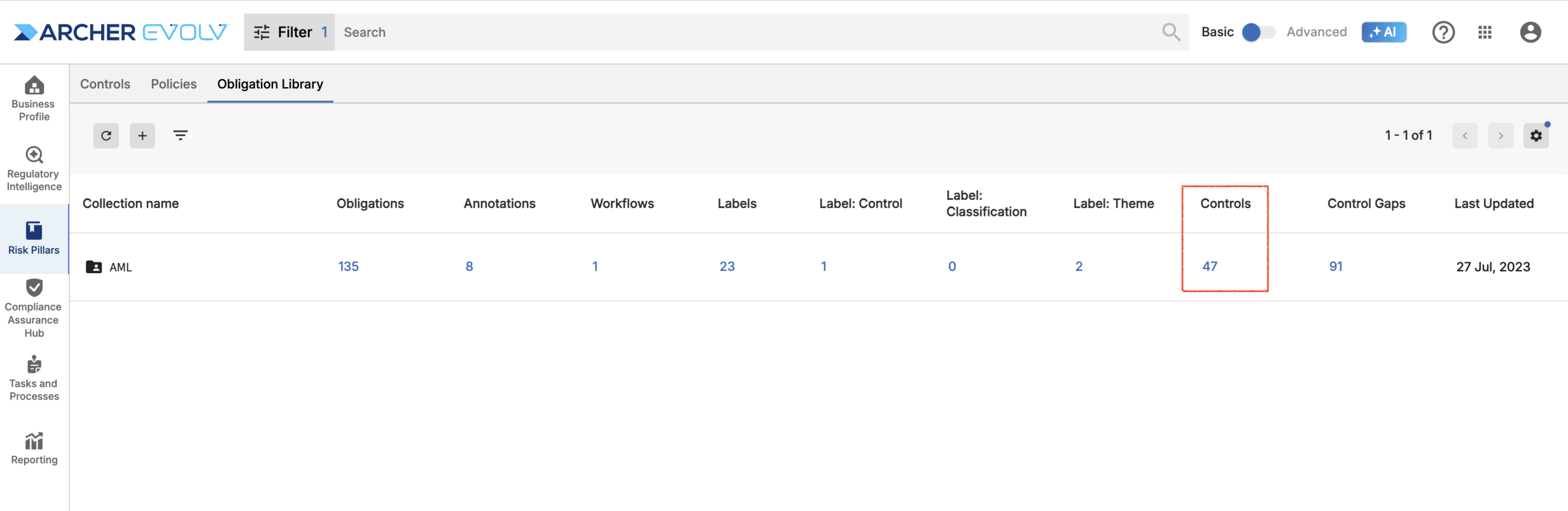Open the Business Profile sidebar section
Screen dimensions: 1568x511
coord(34,98)
